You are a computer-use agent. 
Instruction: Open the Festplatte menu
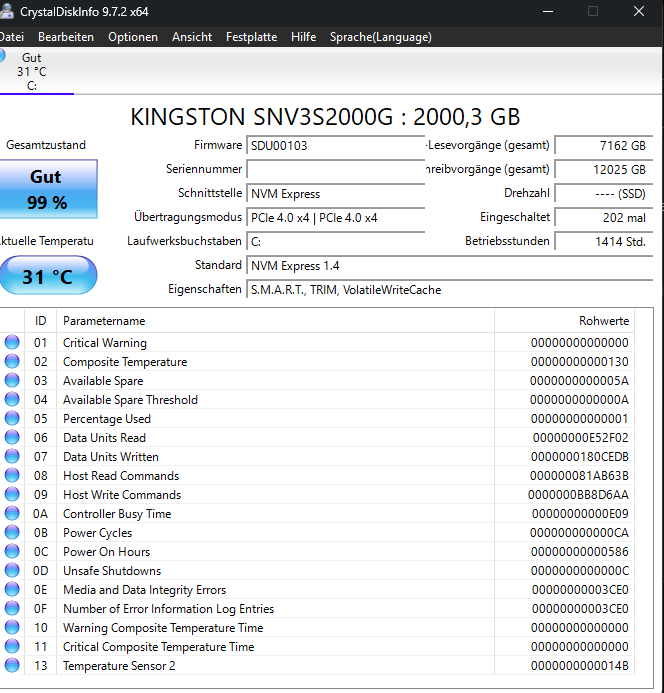click(251, 37)
